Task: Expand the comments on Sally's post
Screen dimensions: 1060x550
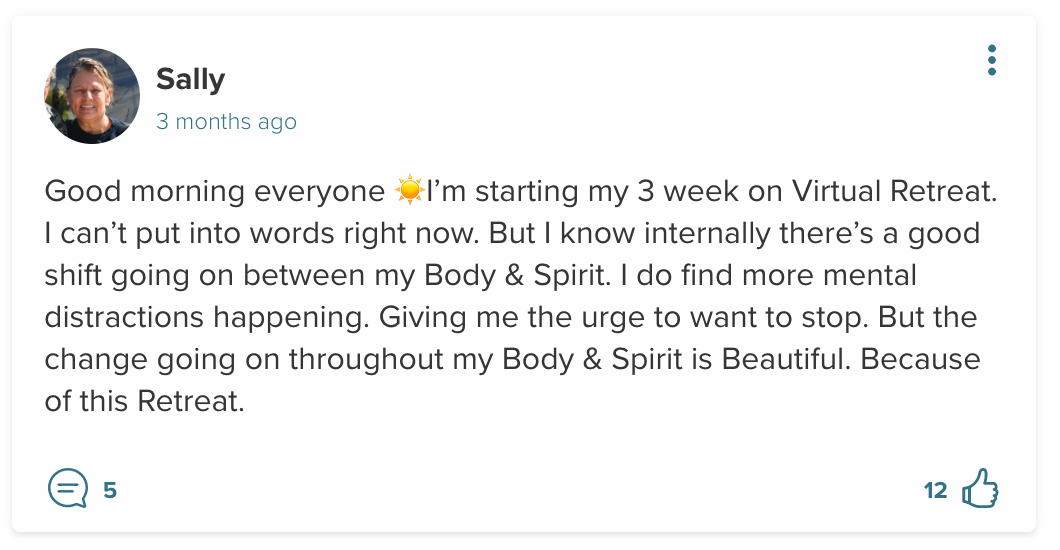Action: [67, 490]
